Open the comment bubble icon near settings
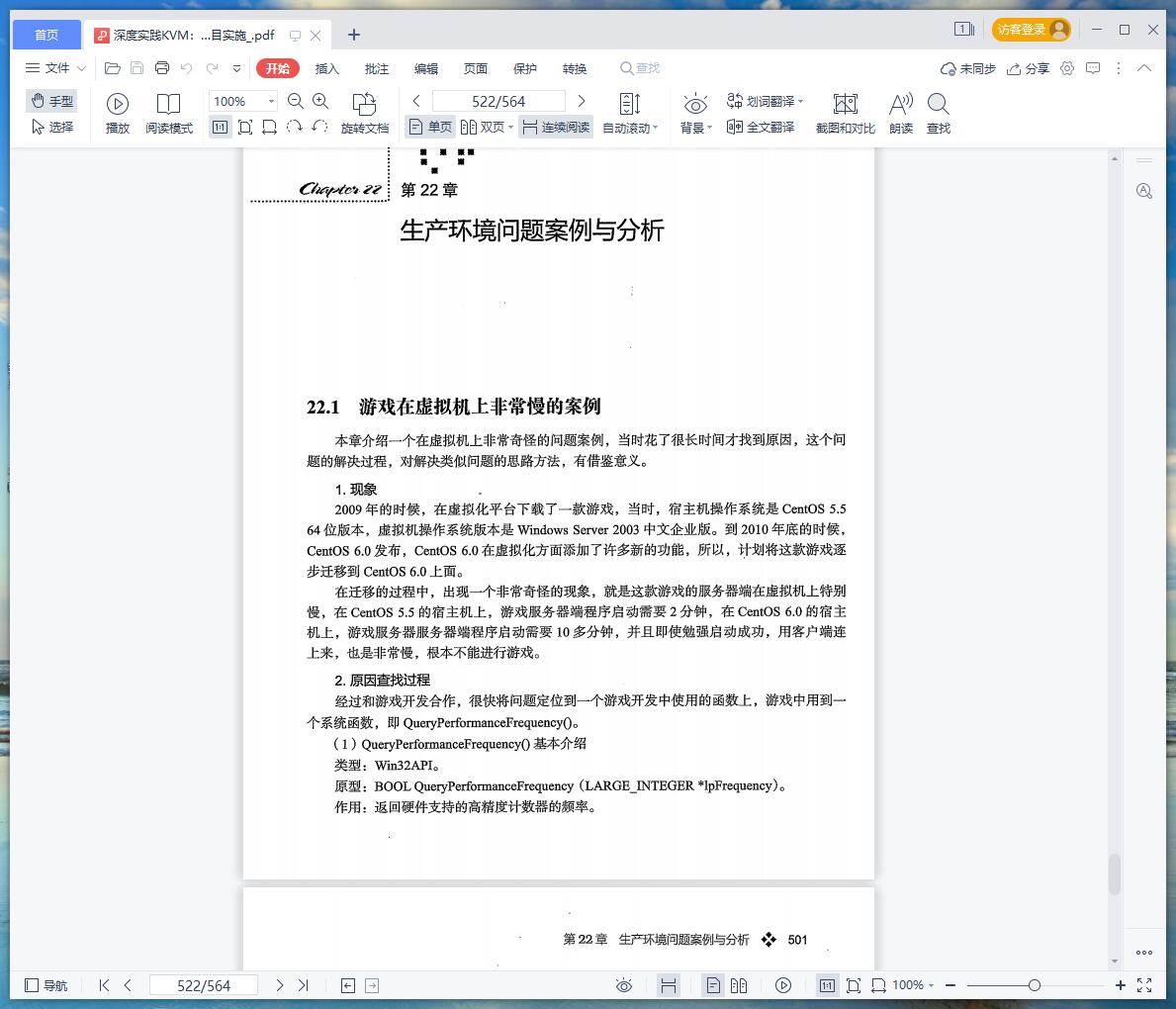This screenshot has height=1009, width=1176. (1094, 68)
